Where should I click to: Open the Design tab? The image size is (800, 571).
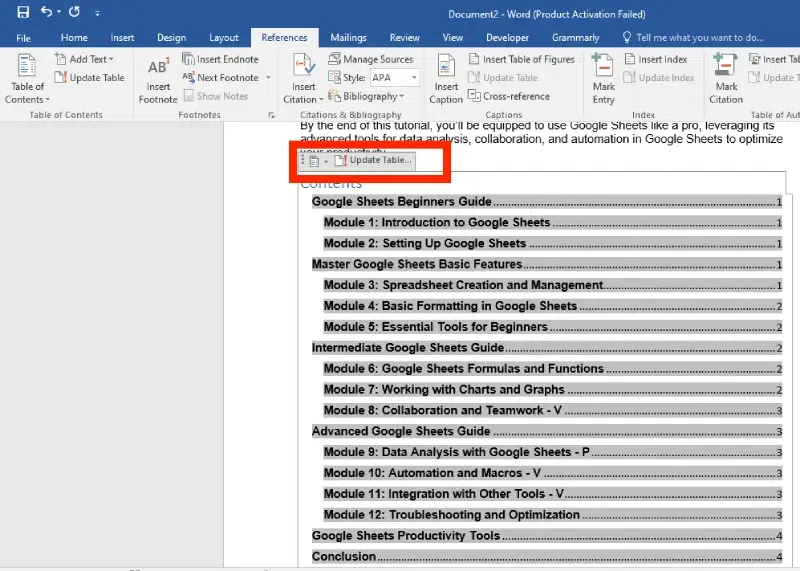171,38
